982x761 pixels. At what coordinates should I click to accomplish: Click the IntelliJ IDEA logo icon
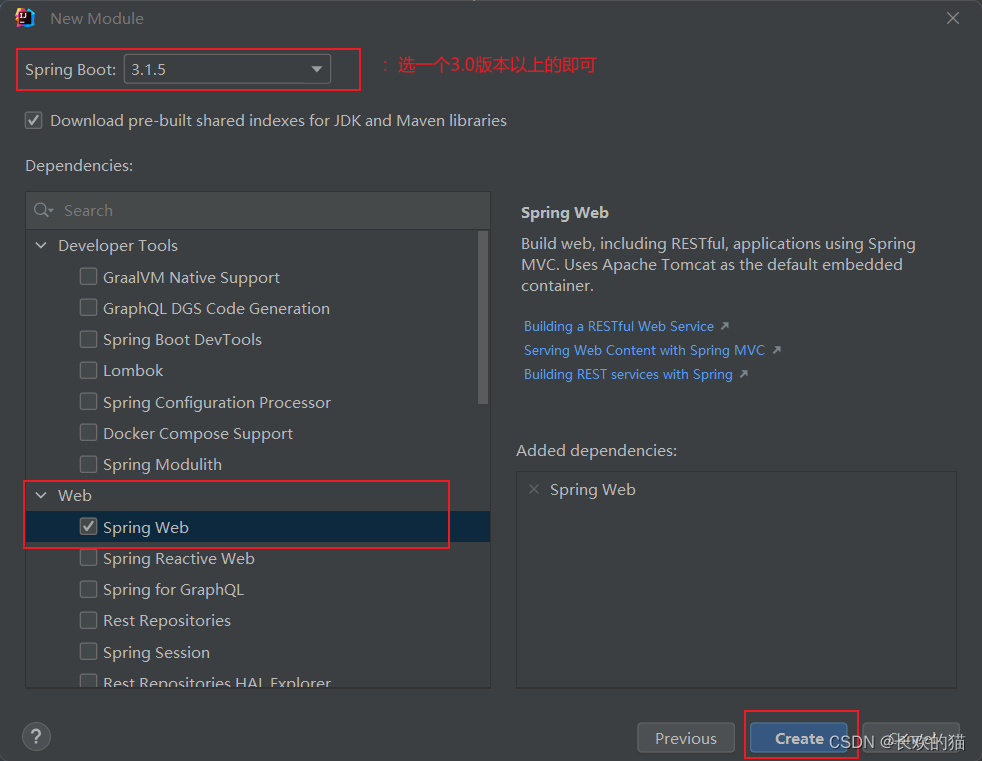(x=25, y=18)
